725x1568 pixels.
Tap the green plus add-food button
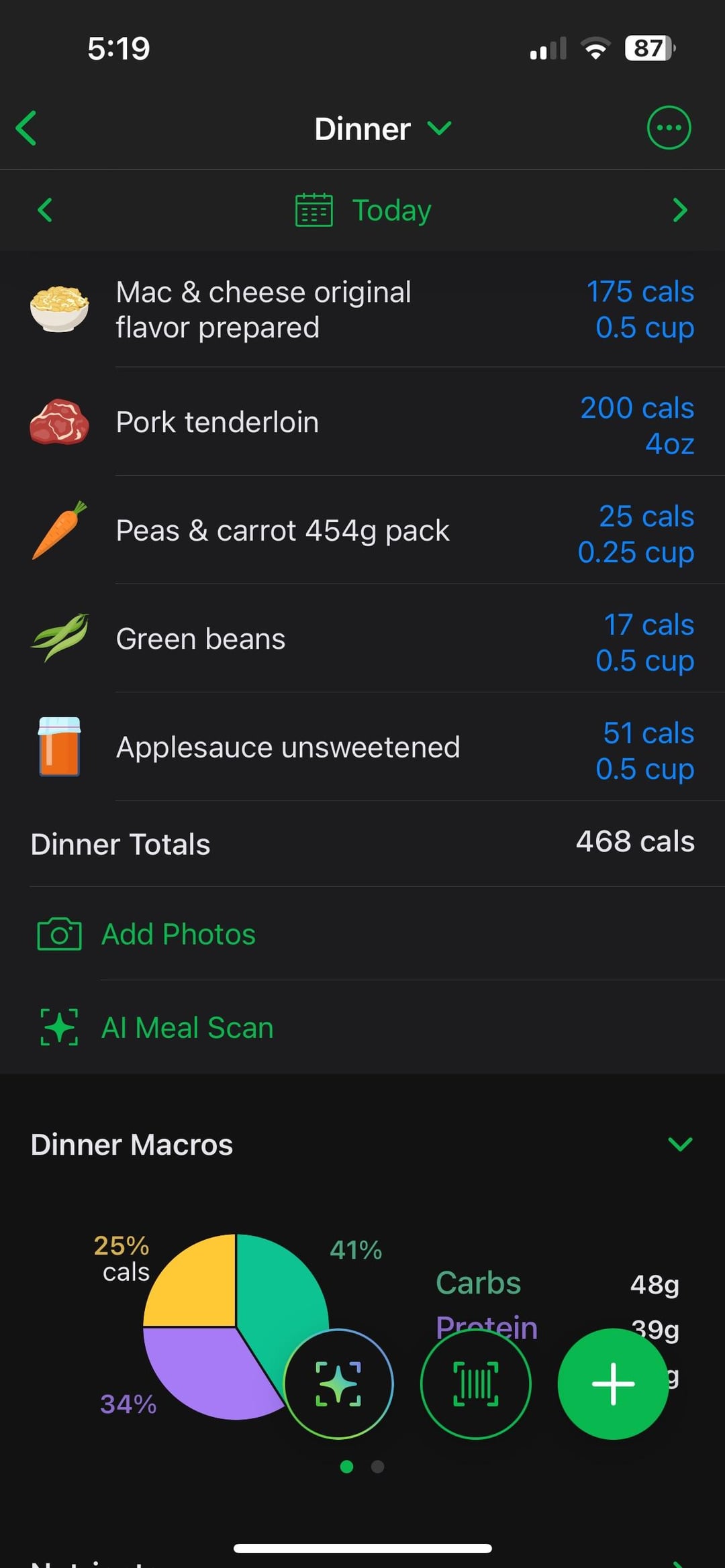tap(612, 1383)
